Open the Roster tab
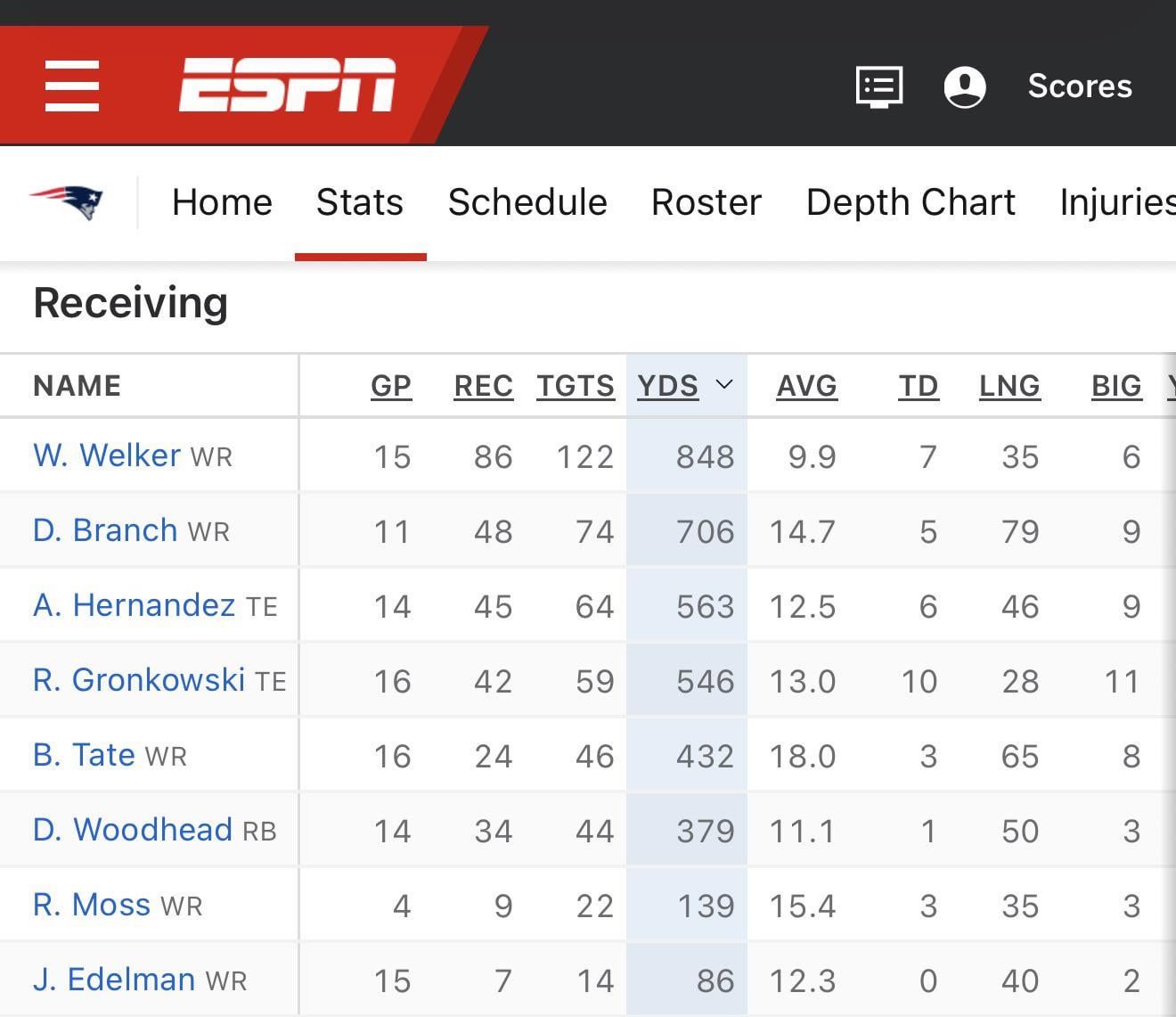Image resolution: width=1176 pixels, height=1017 pixels. coord(706,202)
